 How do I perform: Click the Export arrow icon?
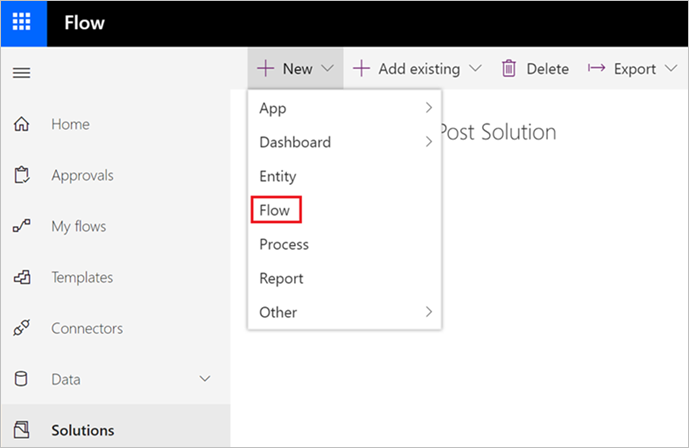coord(596,68)
